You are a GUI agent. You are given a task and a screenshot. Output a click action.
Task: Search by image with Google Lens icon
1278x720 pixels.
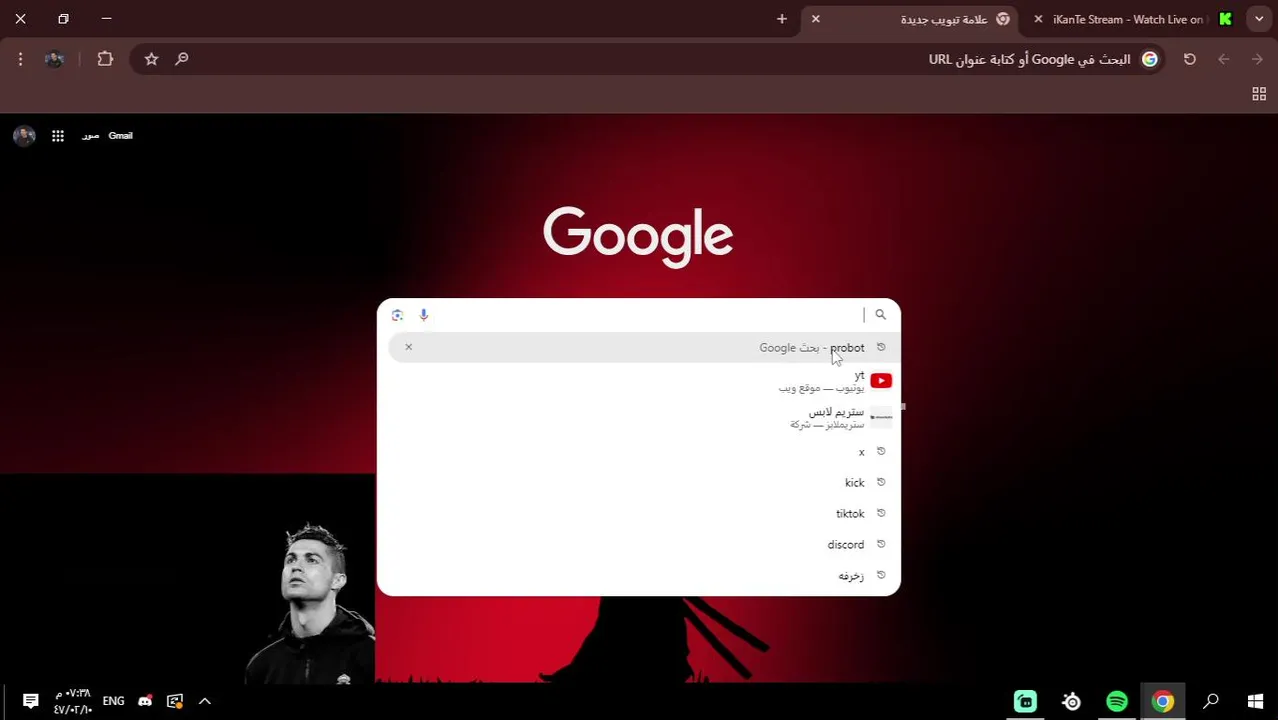pyautogui.click(x=397, y=315)
